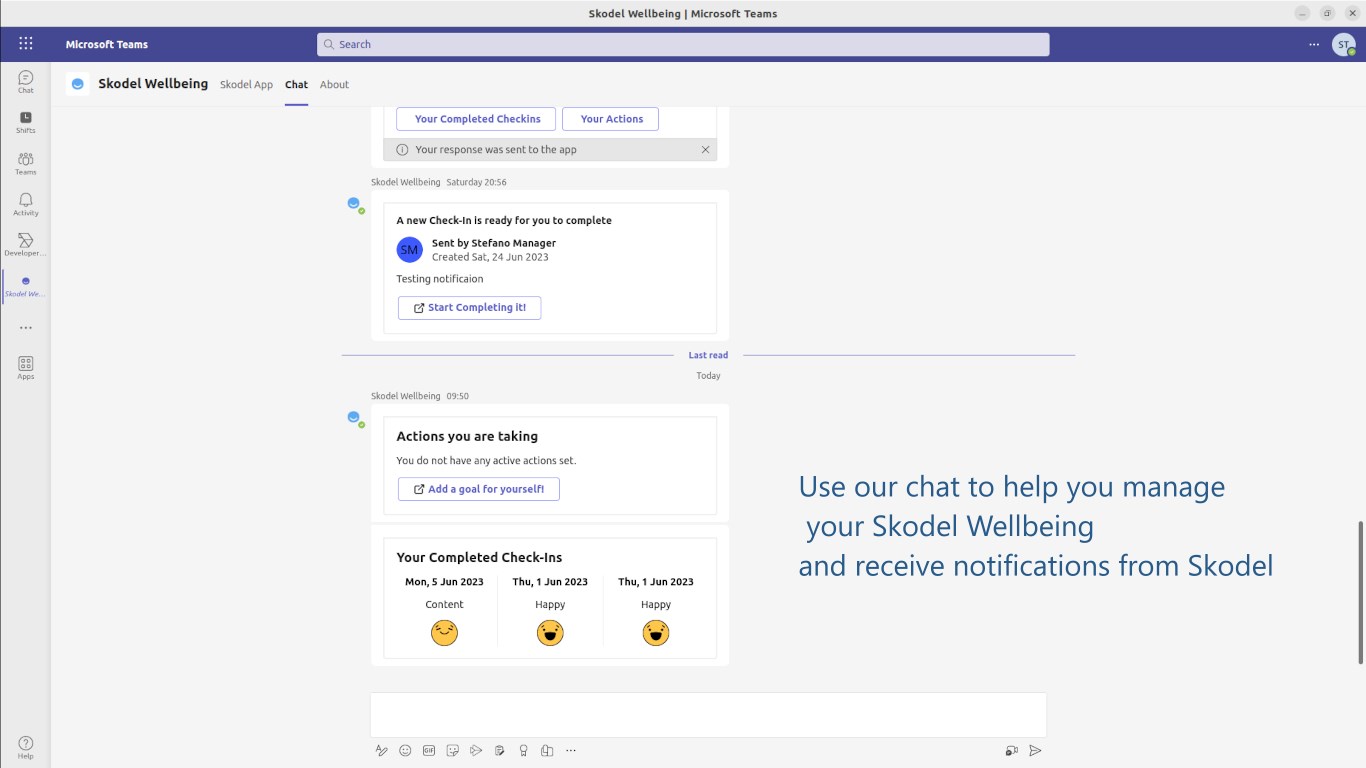Open Settings and more ellipsis in header
The width and height of the screenshot is (1366, 768).
coord(1314,44)
